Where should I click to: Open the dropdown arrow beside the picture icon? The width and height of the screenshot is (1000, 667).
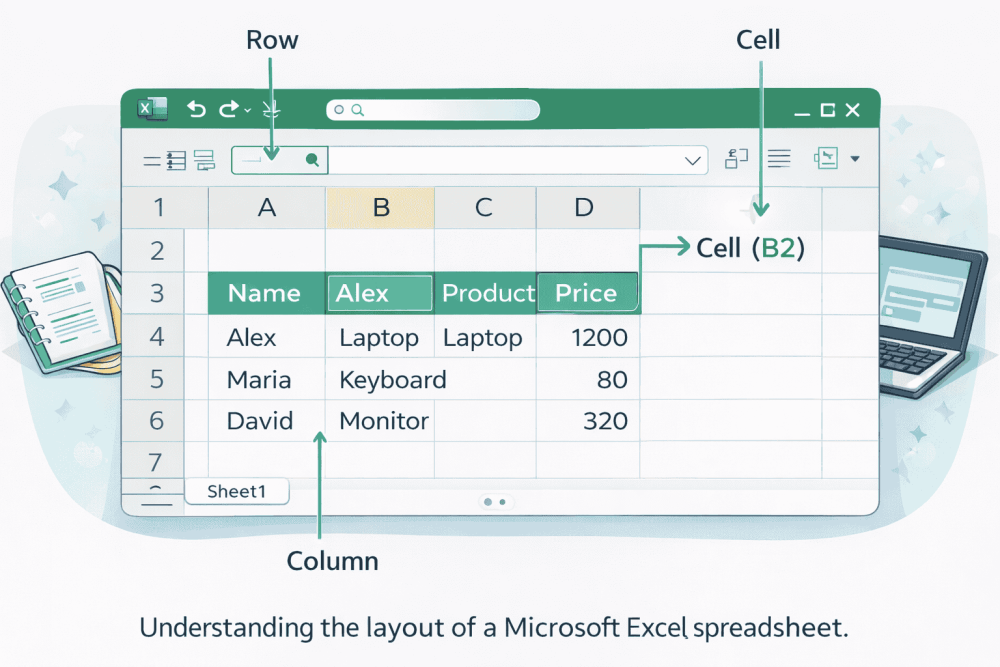(855, 159)
